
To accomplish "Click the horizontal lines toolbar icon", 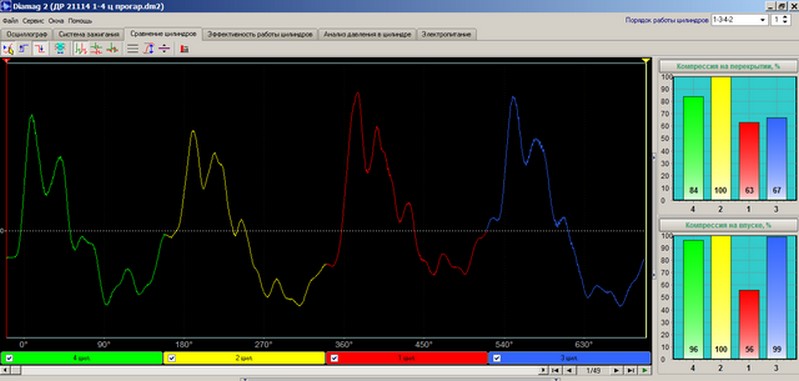I will (132, 49).
